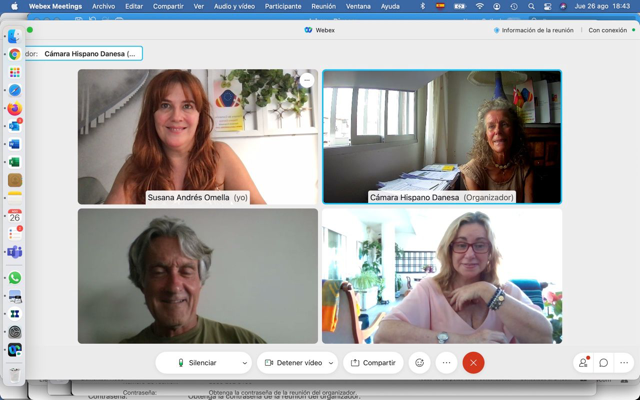Open the Trash in the Dock
Screen dimensions: 640x400
[15, 375]
